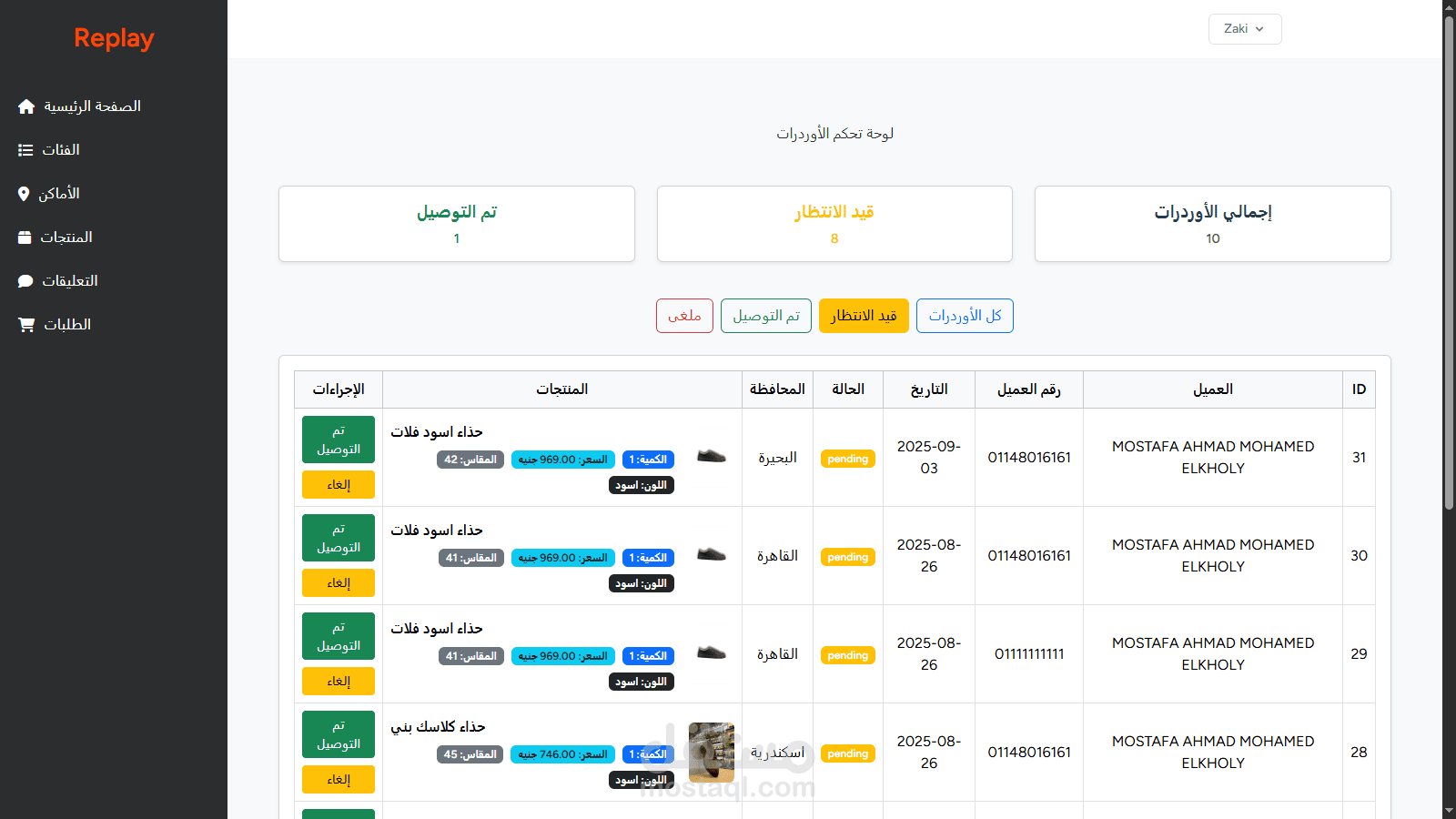The image size is (1456, 819).
Task: Click phone number 01111111111
Action: click(1029, 654)
